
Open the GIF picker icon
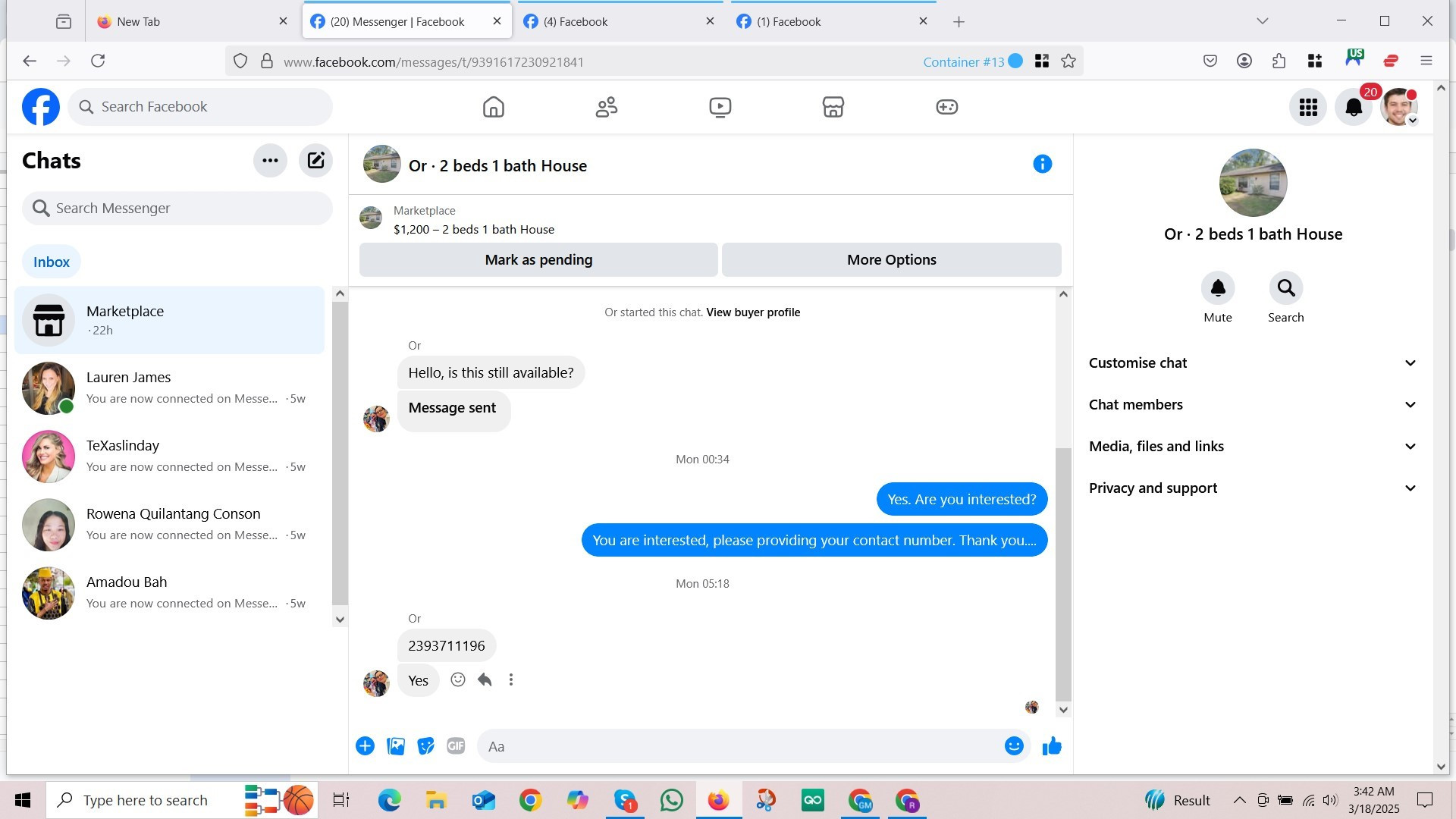456,746
